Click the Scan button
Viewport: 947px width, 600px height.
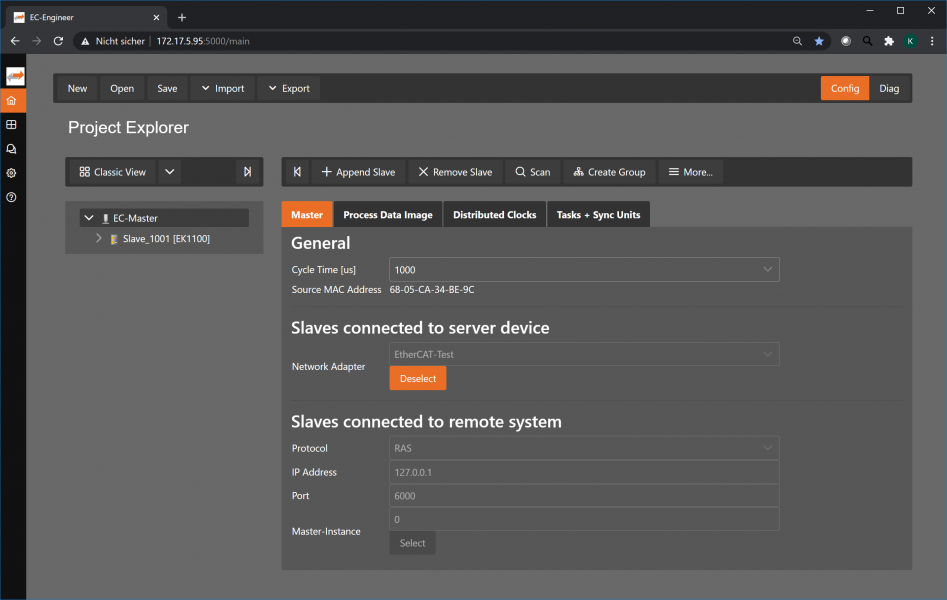[532, 172]
